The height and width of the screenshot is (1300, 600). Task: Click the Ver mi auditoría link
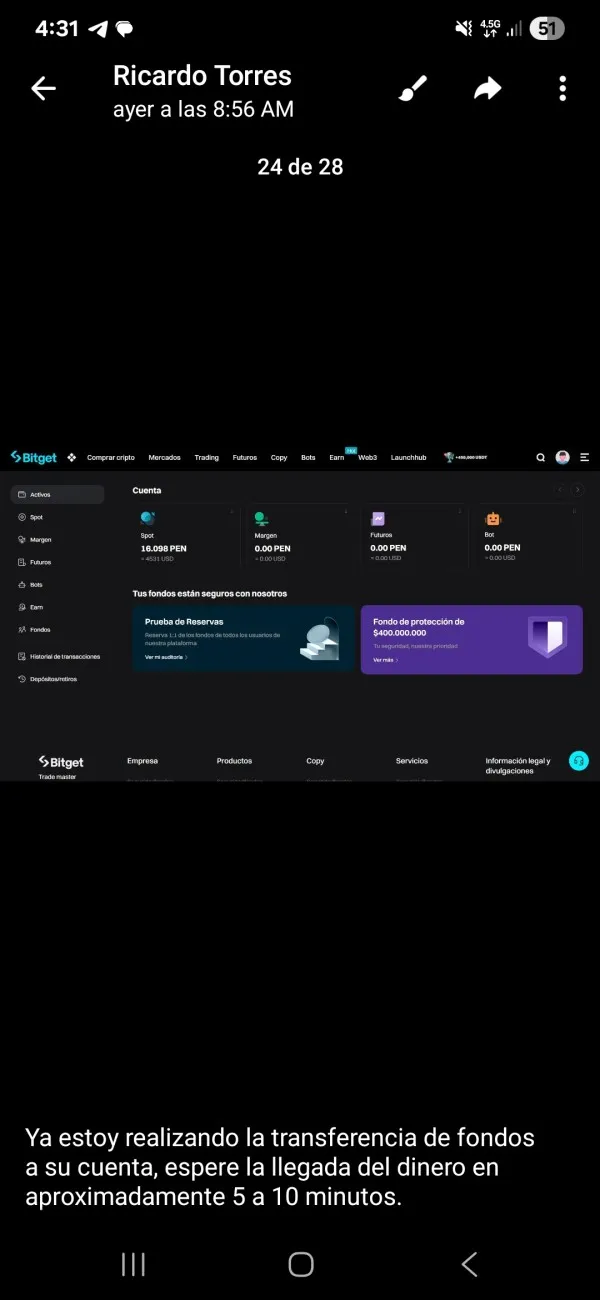166,657
